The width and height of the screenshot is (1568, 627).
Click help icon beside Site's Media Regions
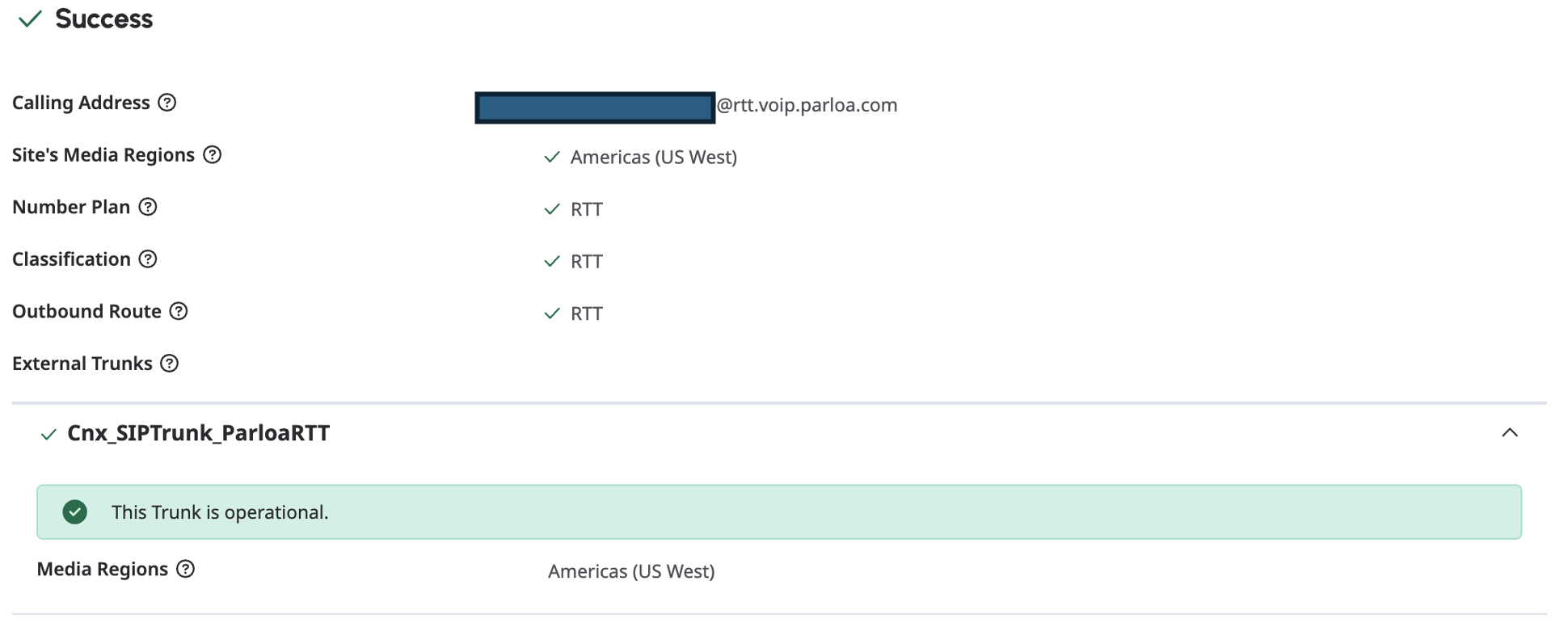213,154
